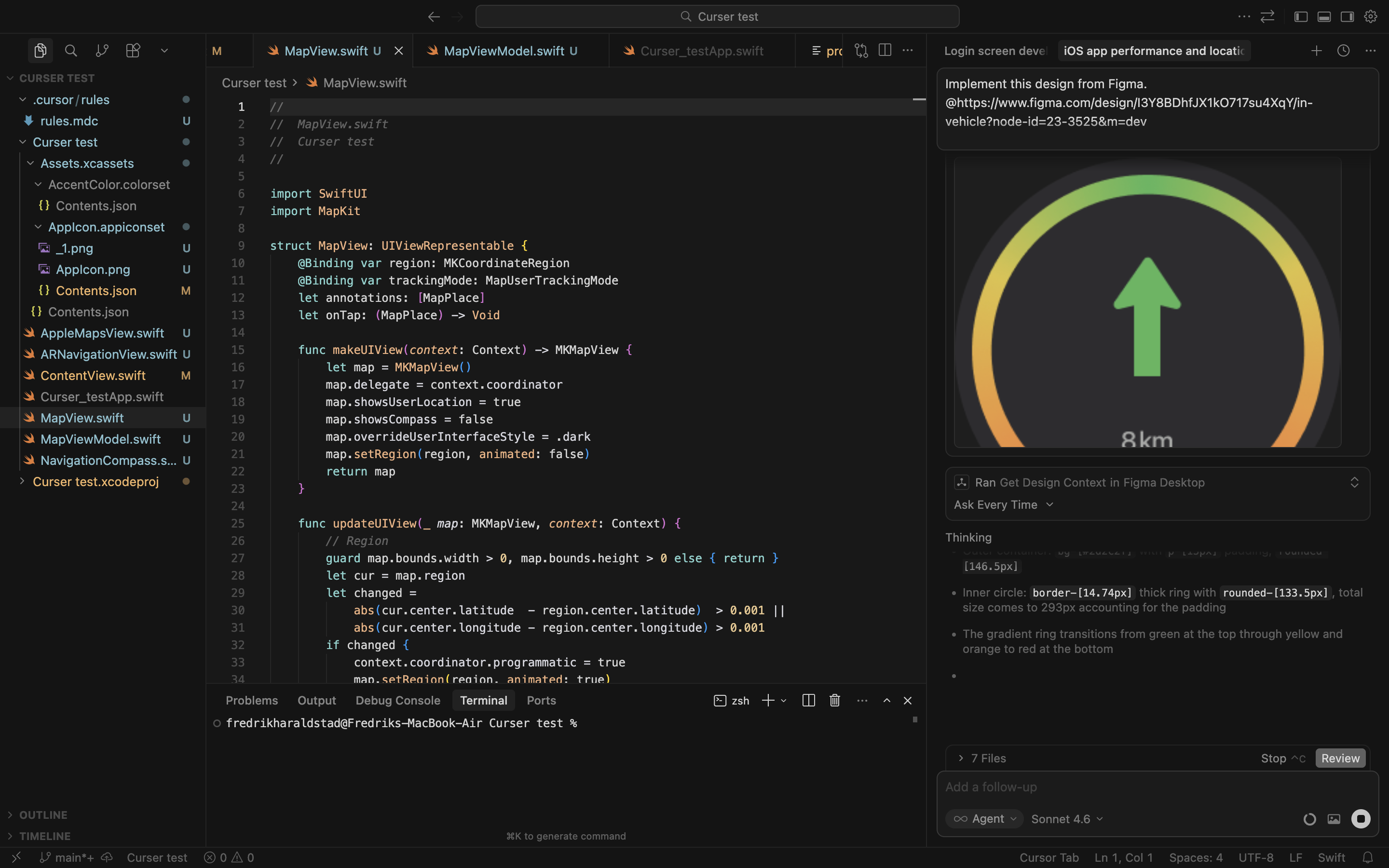Open the Debug Console tab
1389x868 pixels.
point(398,700)
